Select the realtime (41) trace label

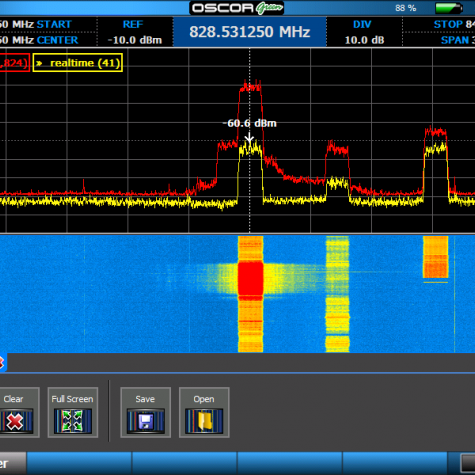pos(78,63)
